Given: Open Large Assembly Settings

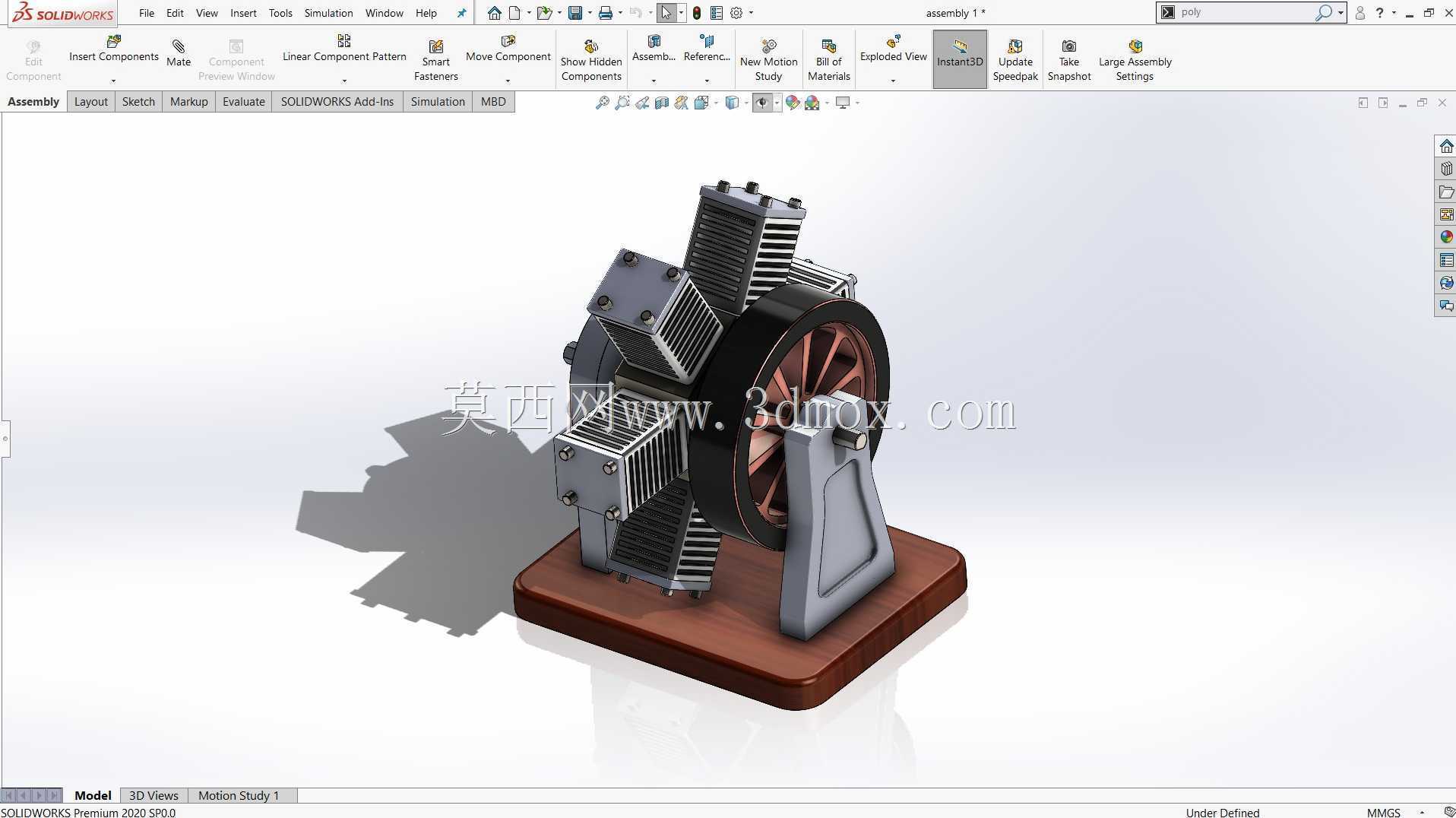Looking at the screenshot, I should 1135,60.
